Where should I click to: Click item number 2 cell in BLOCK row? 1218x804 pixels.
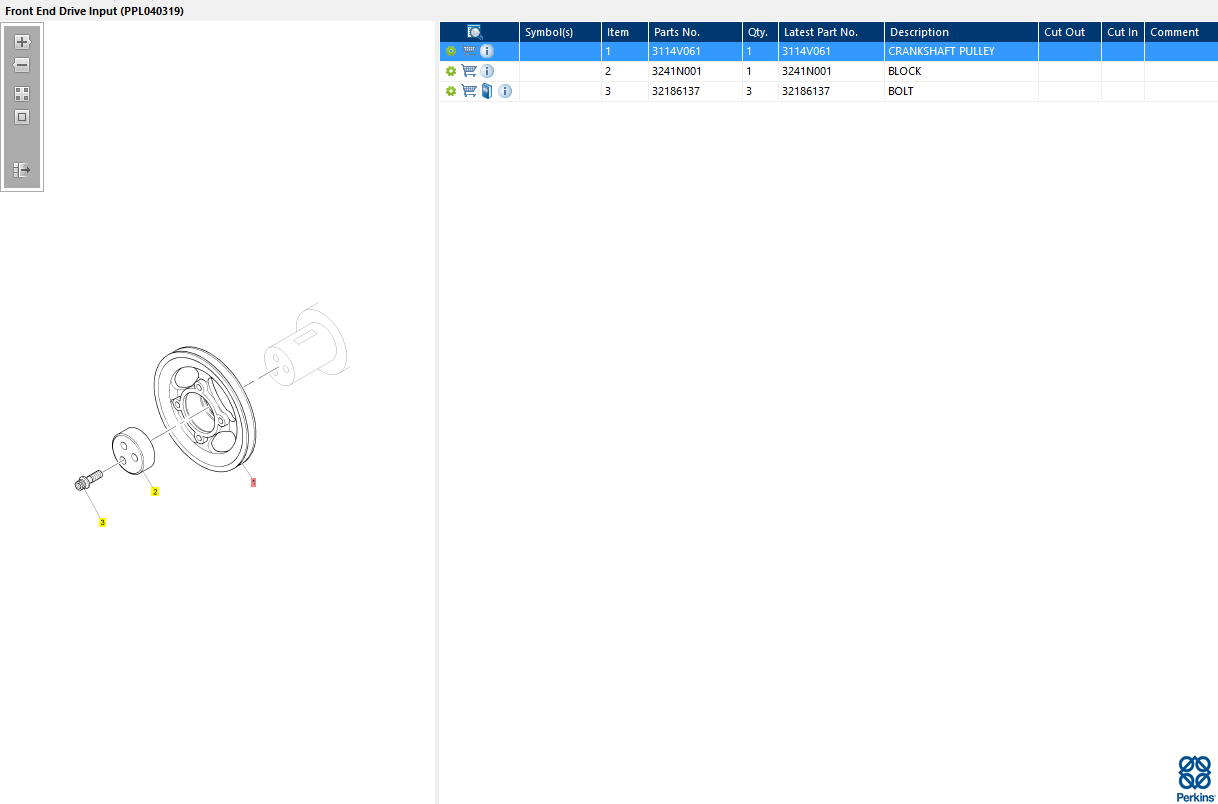[x=625, y=71]
